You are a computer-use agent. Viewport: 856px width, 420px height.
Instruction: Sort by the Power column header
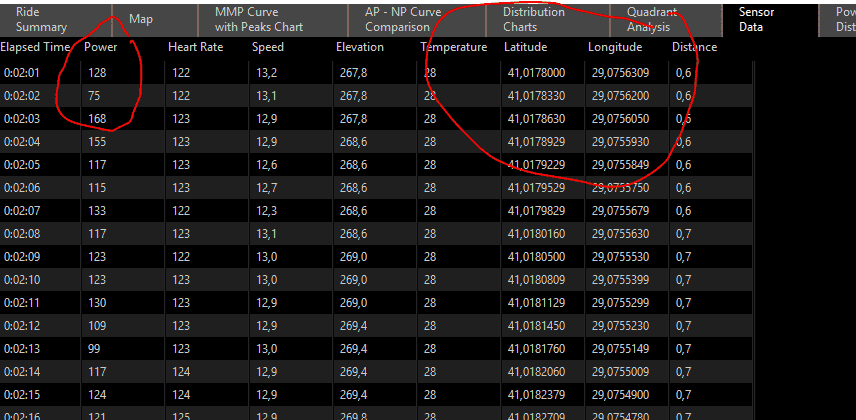pos(100,48)
